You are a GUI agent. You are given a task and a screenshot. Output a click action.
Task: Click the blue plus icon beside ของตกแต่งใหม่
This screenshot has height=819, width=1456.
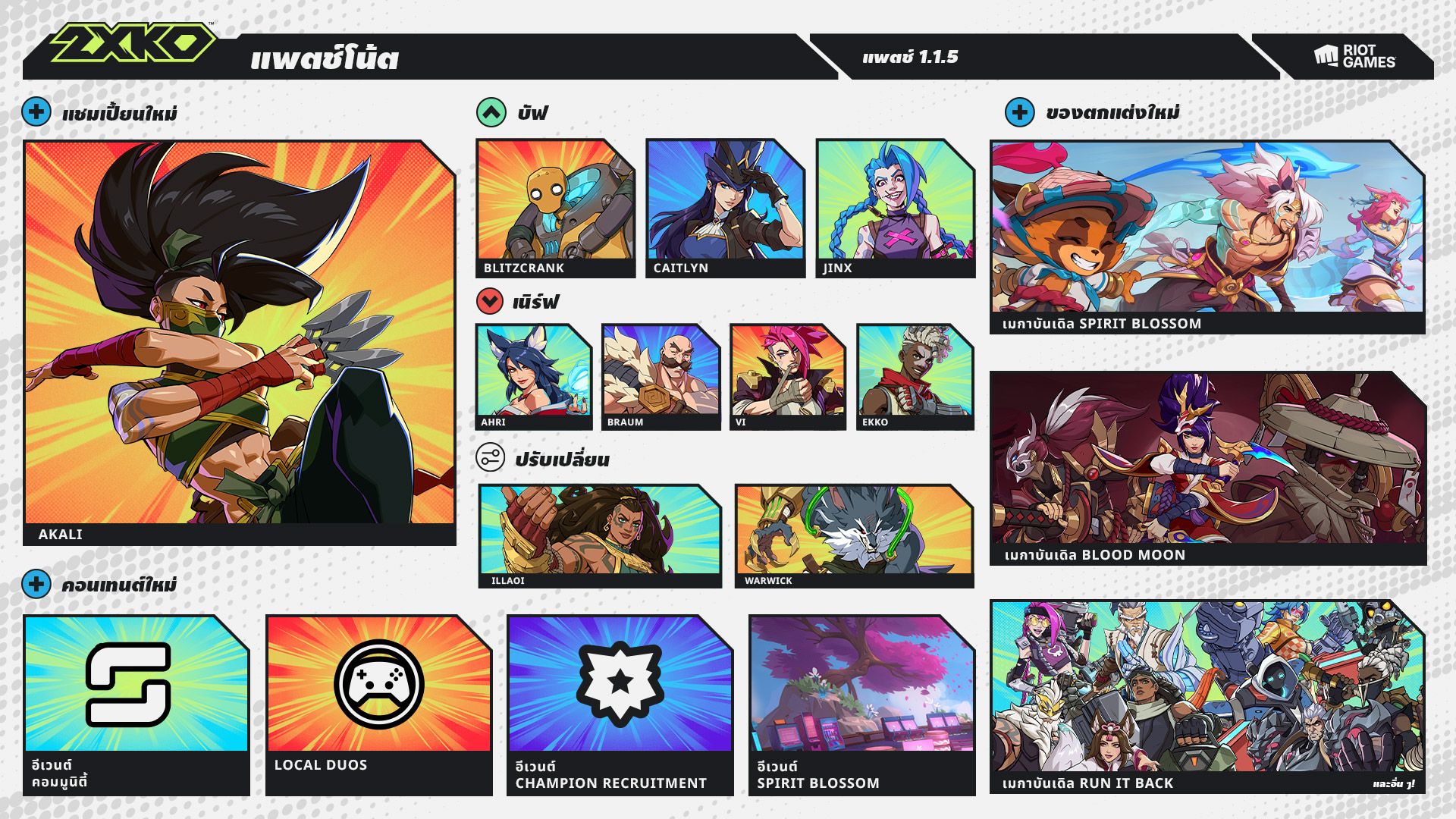1019,112
